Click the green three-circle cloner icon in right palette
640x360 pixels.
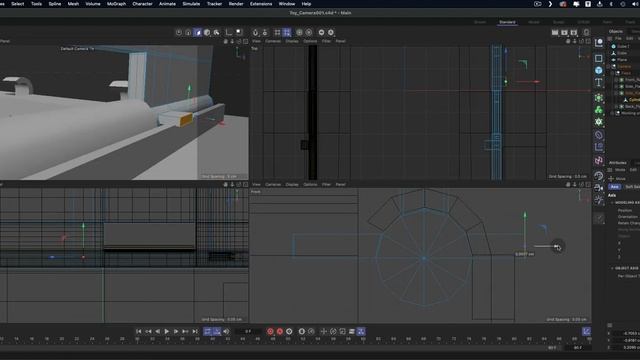[599, 109]
